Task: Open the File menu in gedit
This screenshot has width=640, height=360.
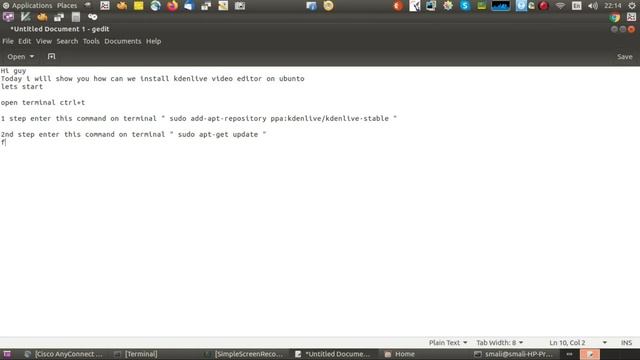Action: click(8, 41)
